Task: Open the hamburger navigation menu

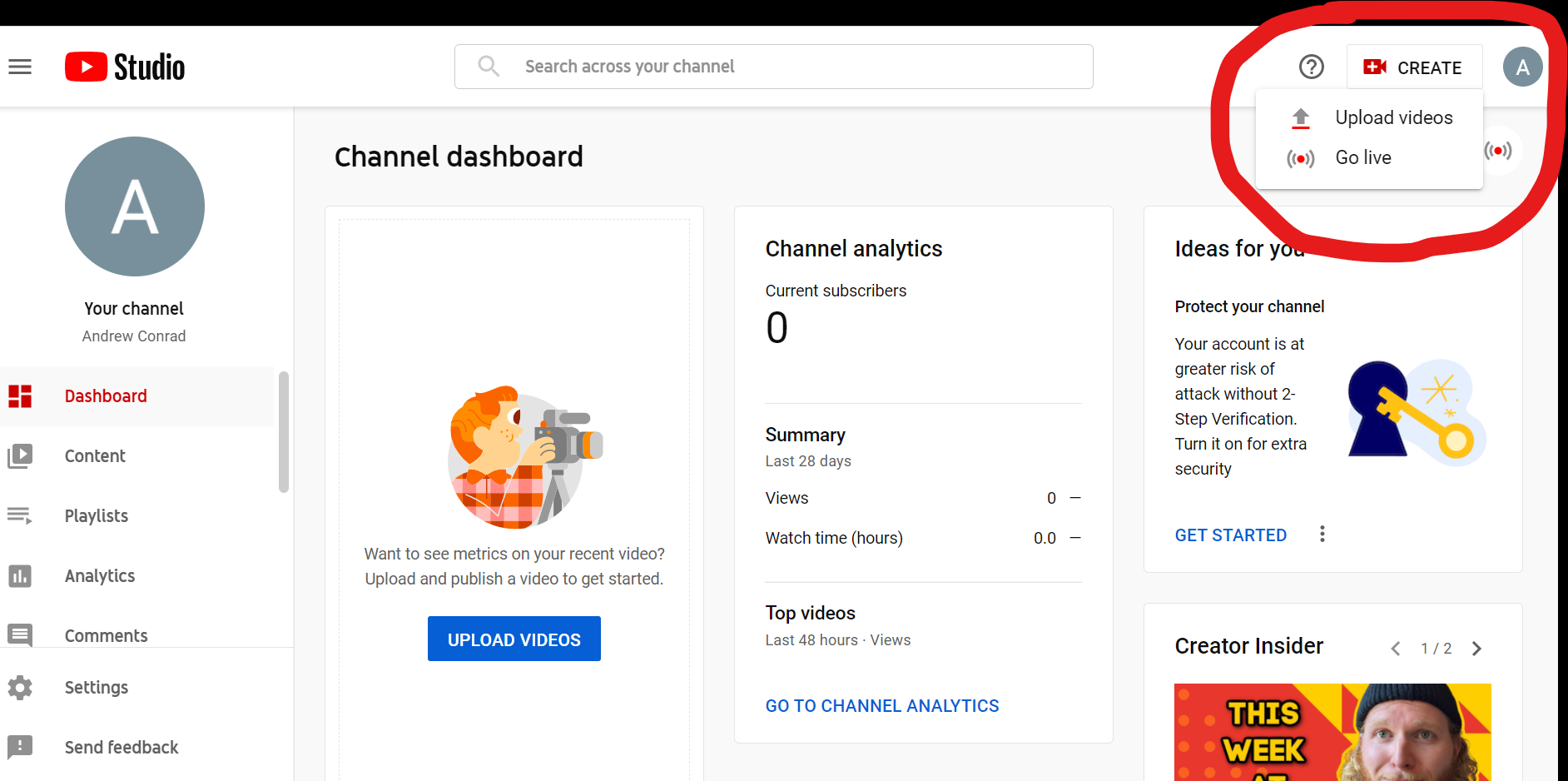Action: [20, 67]
